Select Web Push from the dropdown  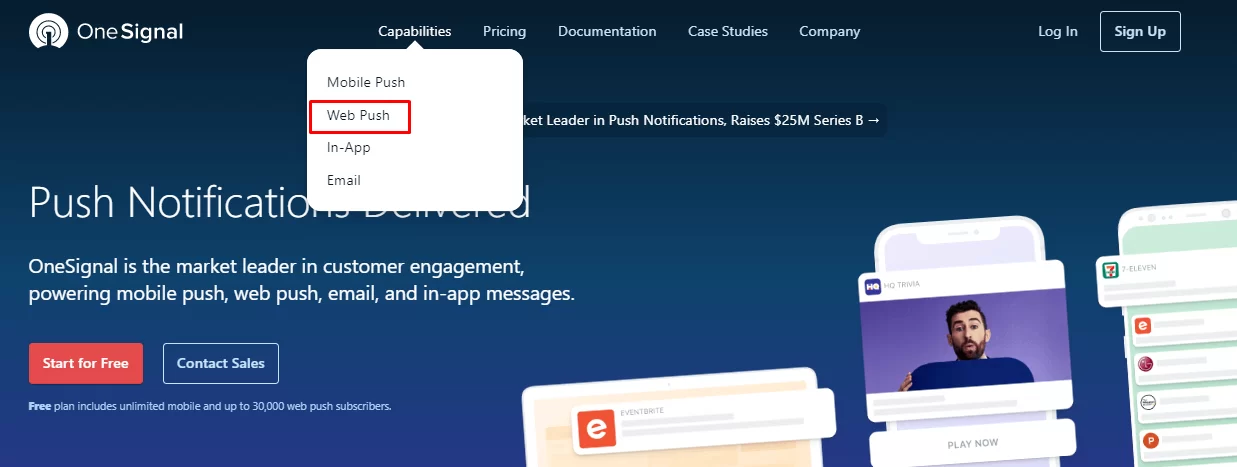(359, 115)
